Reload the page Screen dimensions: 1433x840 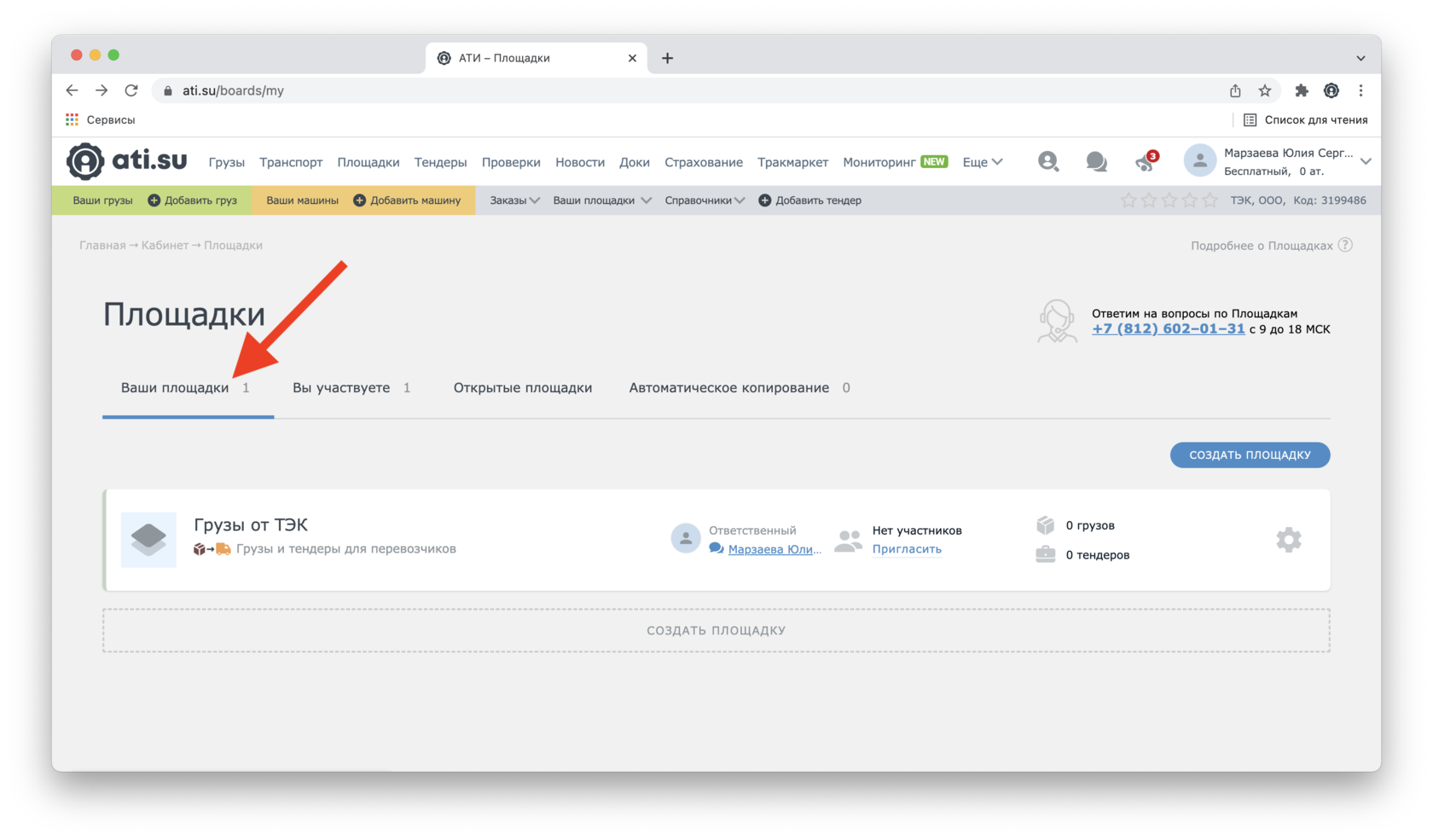[131, 90]
